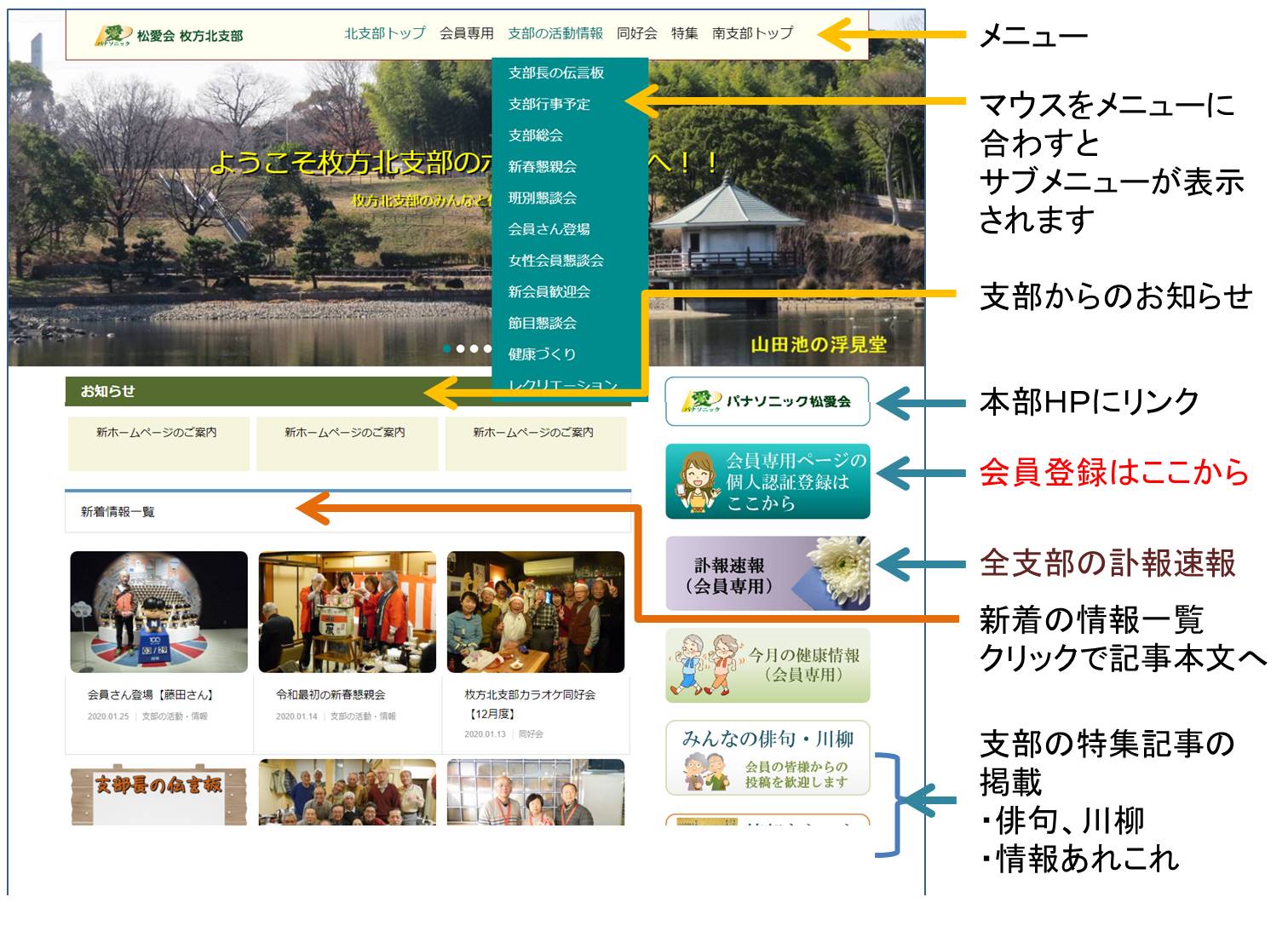
Task: Open the 支部長の伝言板 signboard image
Action: [x=158, y=788]
